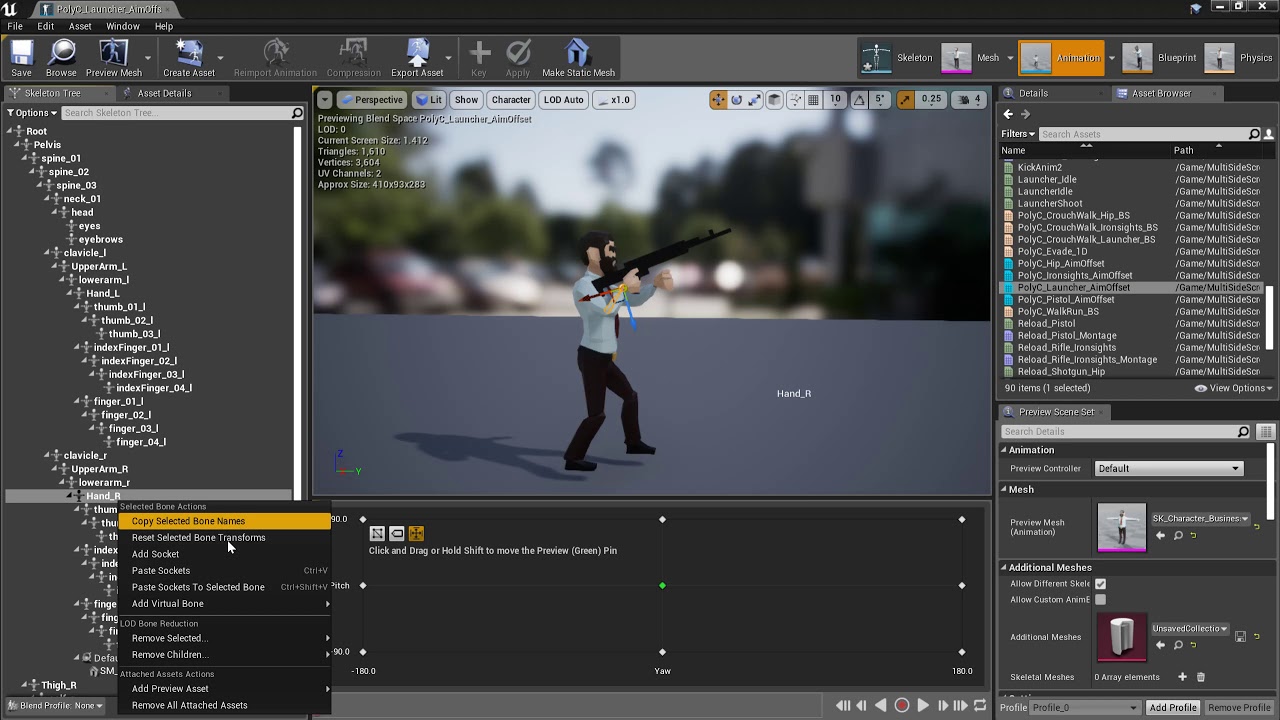Viewport: 1280px width, 720px height.
Task: Open the LOD Auto dropdown
Action: [x=563, y=99]
